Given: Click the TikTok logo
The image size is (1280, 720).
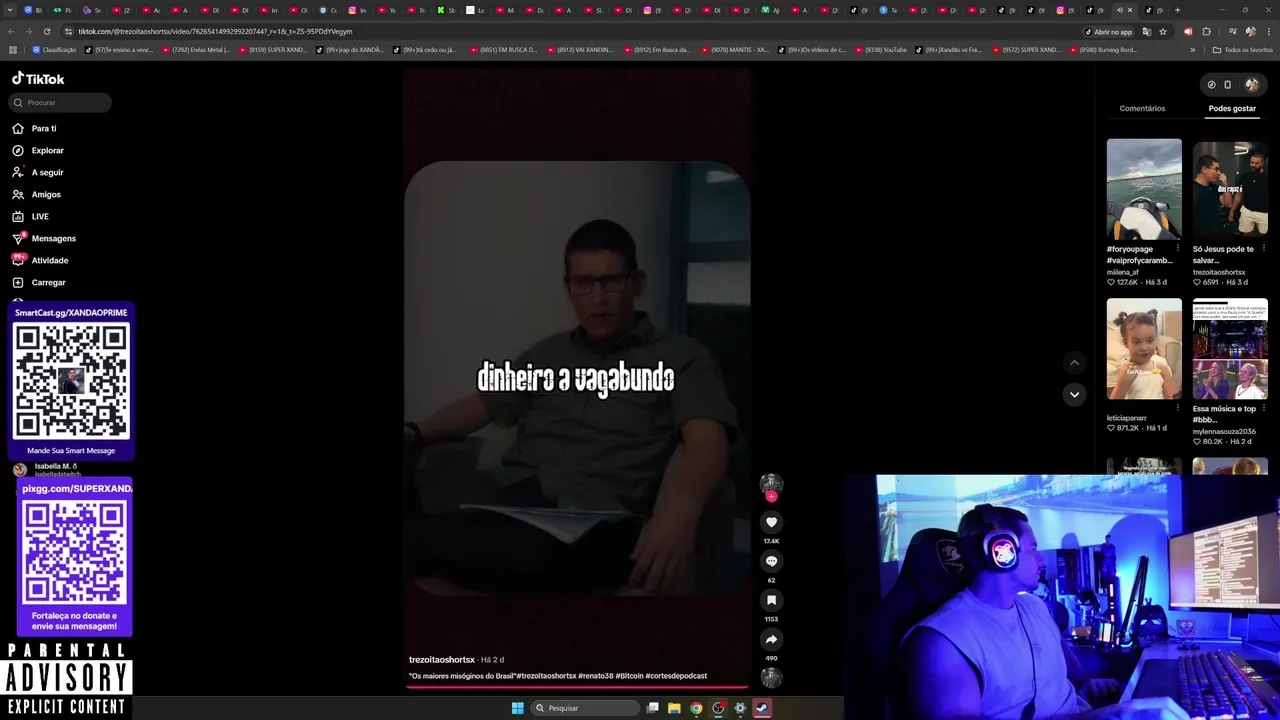Looking at the screenshot, I should [38, 78].
